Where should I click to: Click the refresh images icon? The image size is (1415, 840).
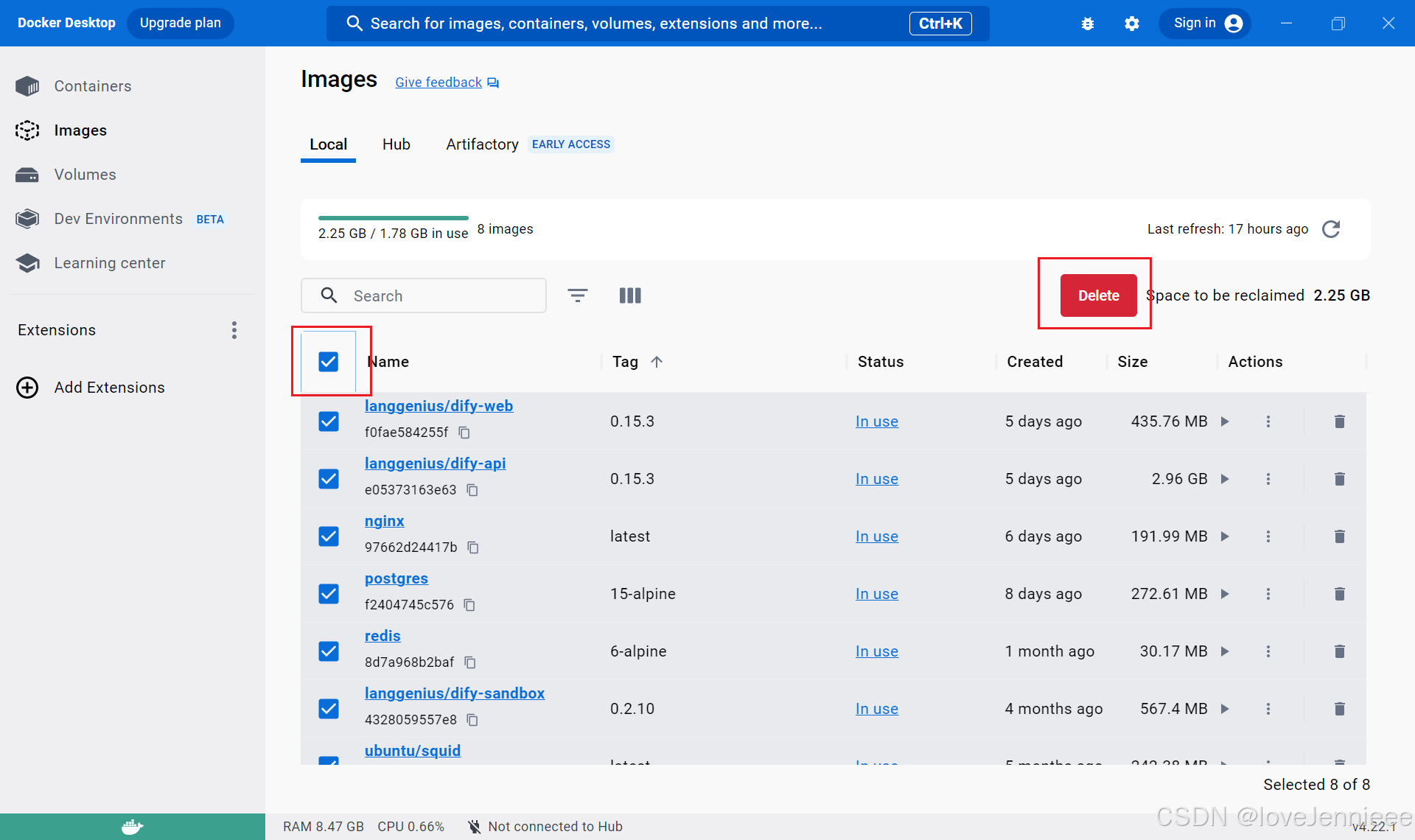coord(1331,229)
